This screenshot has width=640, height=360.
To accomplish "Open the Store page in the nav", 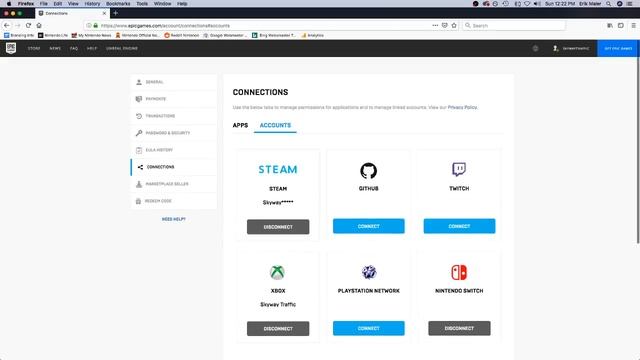I will [34, 48].
